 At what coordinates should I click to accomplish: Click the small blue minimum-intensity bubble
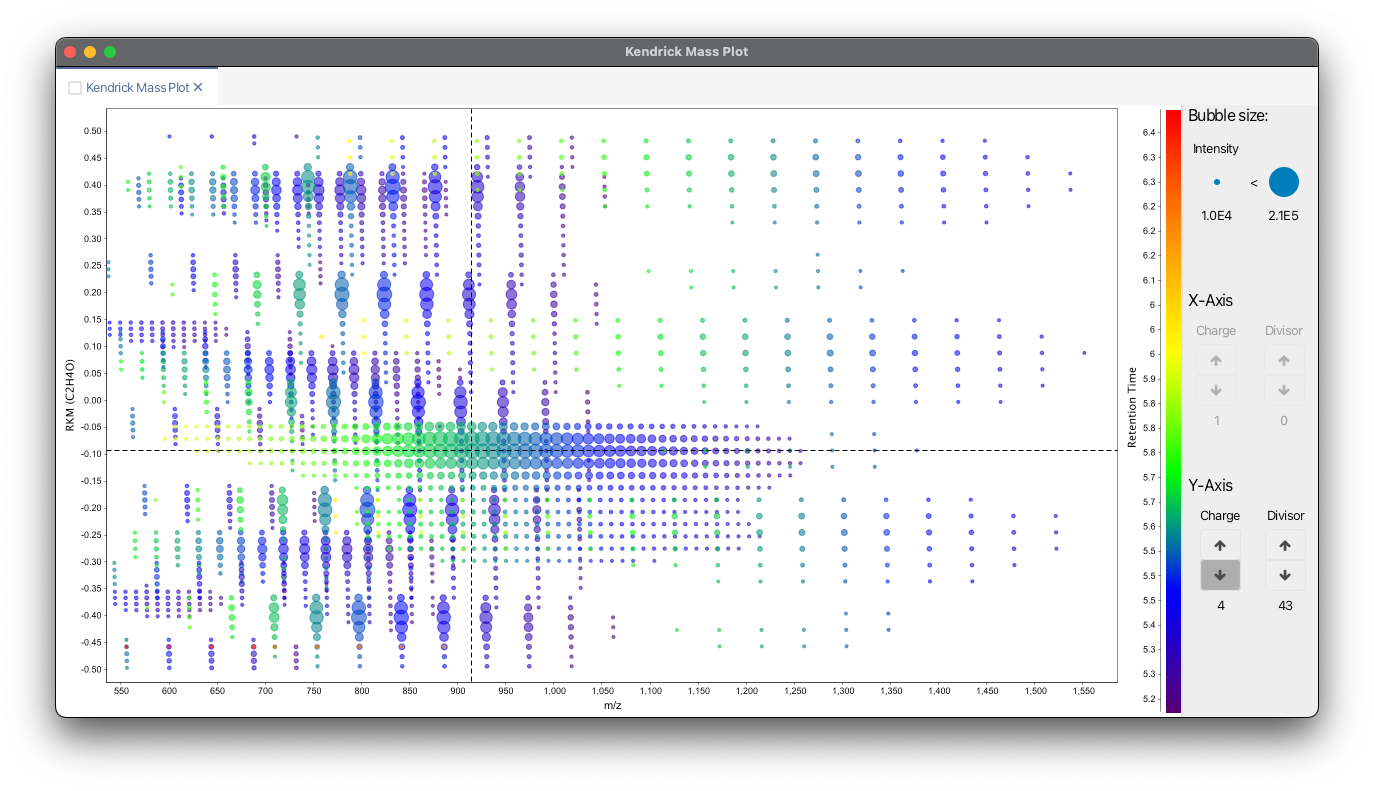tap(1216, 182)
